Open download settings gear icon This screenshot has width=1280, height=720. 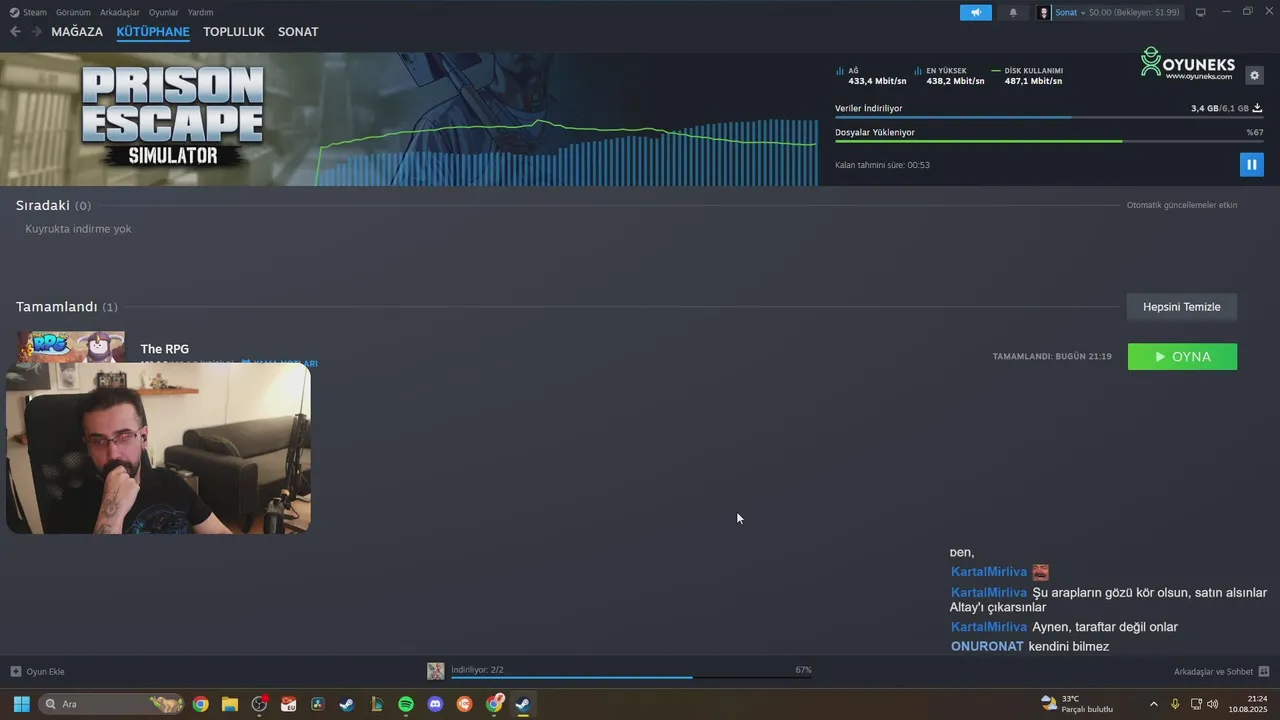pos(1255,75)
